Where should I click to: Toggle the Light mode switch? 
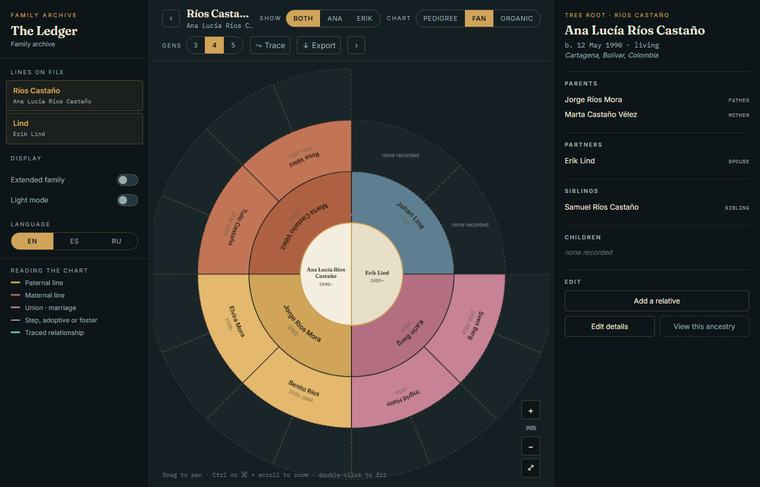pos(127,200)
